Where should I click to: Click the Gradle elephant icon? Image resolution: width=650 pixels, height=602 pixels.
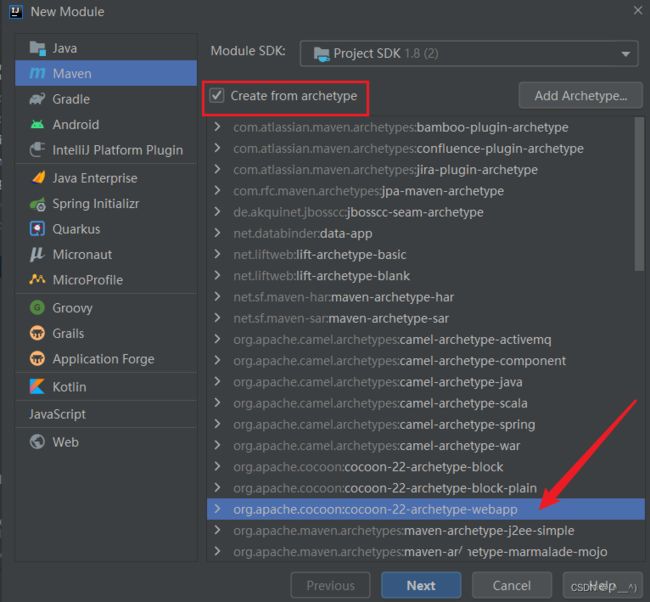[x=37, y=99]
